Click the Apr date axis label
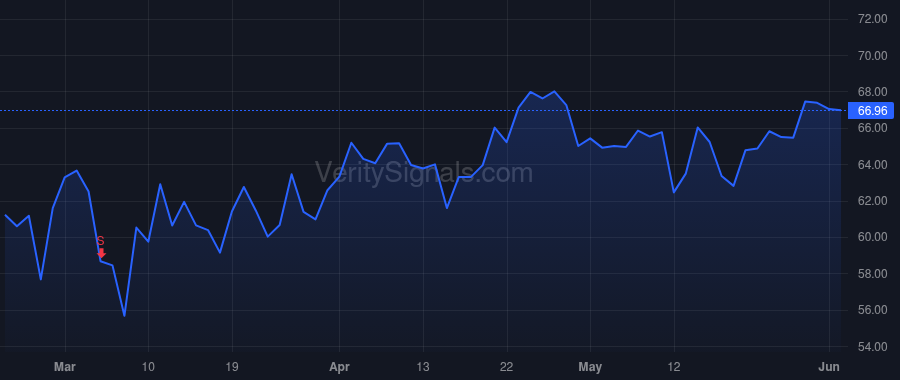This screenshot has width=900, height=380. tap(339, 367)
